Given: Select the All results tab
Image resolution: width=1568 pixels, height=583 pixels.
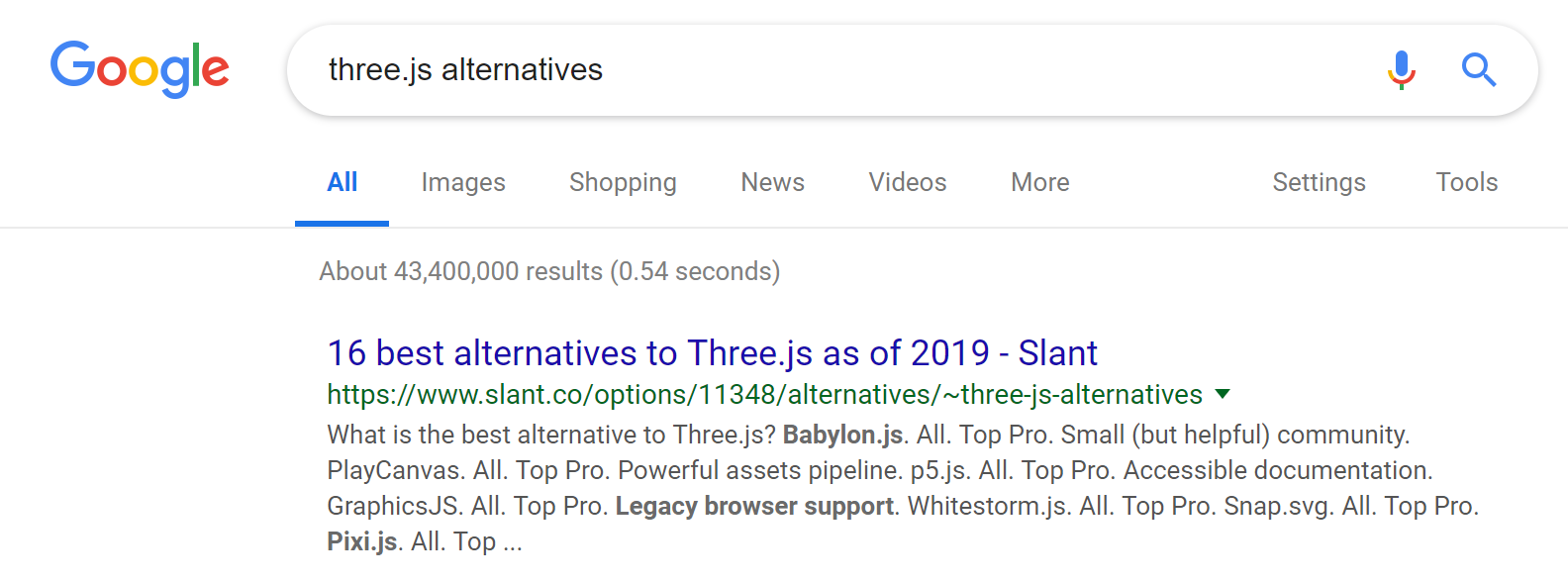Looking at the screenshot, I should coord(342,182).
